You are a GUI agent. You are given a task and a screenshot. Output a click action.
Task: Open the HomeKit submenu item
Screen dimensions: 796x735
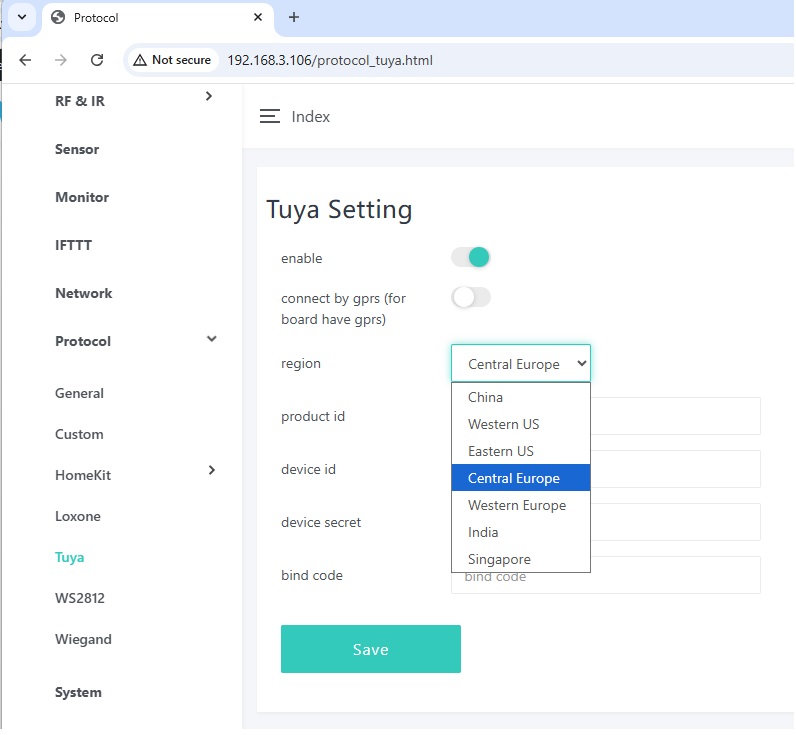pos(83,475)
